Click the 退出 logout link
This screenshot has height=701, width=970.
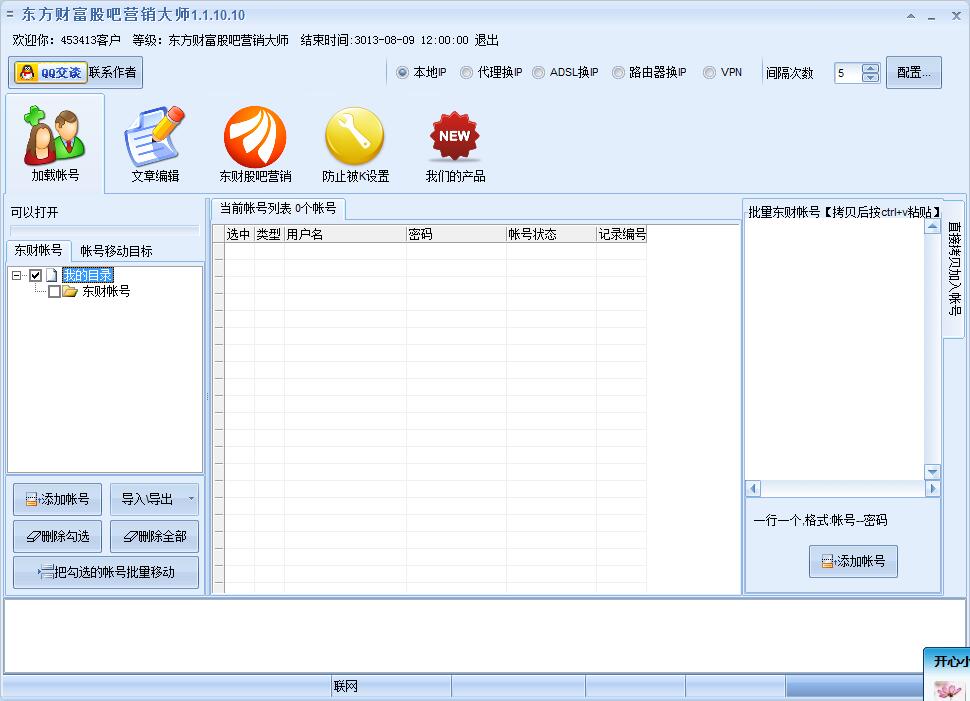pyautogui.click(x=487, y=40)
